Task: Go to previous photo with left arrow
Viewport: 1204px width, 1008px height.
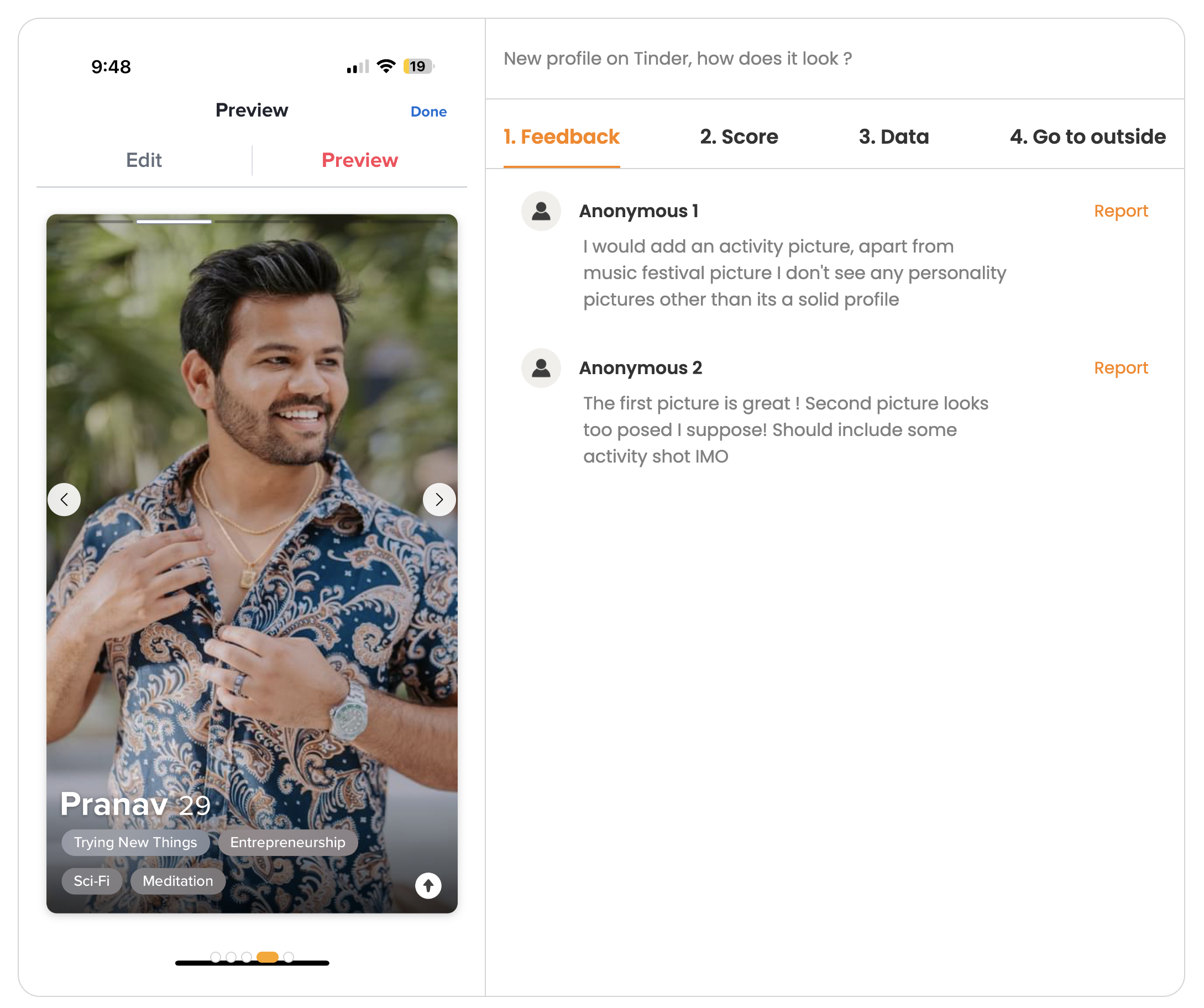Action: coord(64,500)
